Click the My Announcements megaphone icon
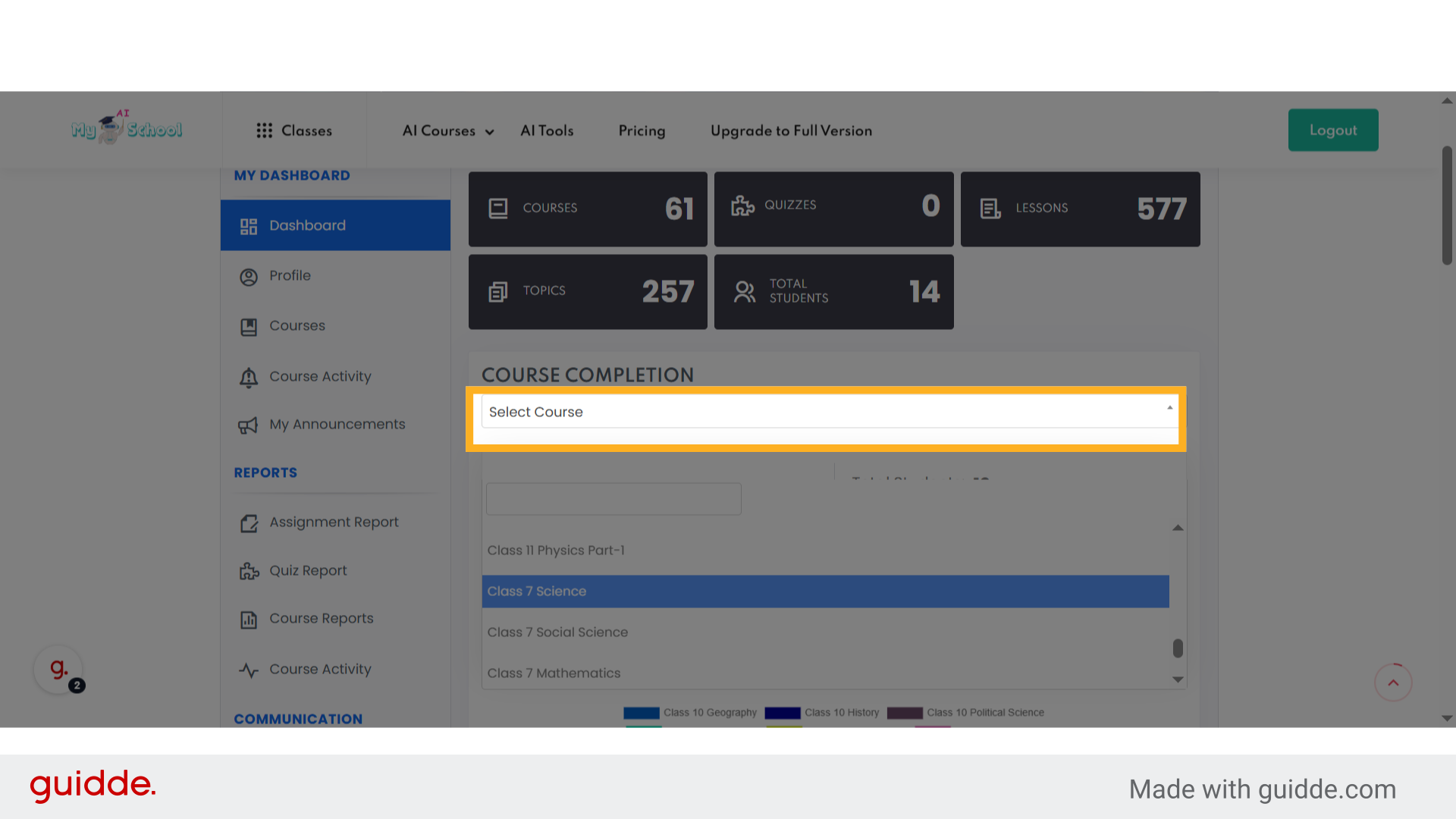Screen dimensions: 1456x819 tap(248, 425)
